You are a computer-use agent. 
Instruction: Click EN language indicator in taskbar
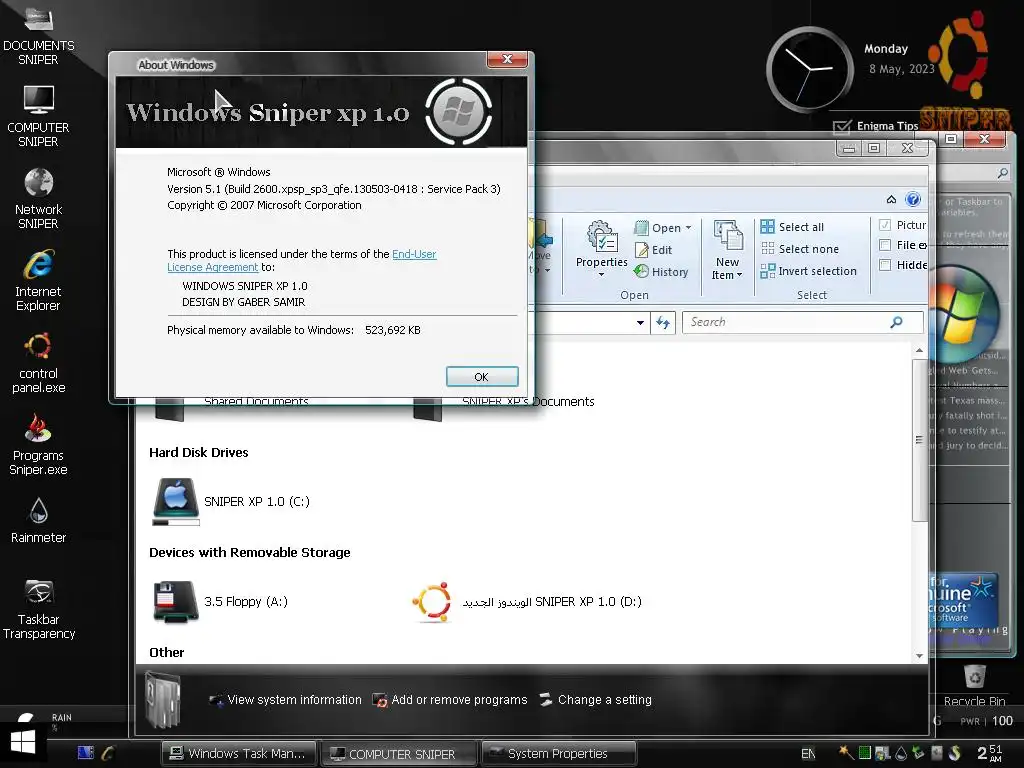[x=808, y=754]
